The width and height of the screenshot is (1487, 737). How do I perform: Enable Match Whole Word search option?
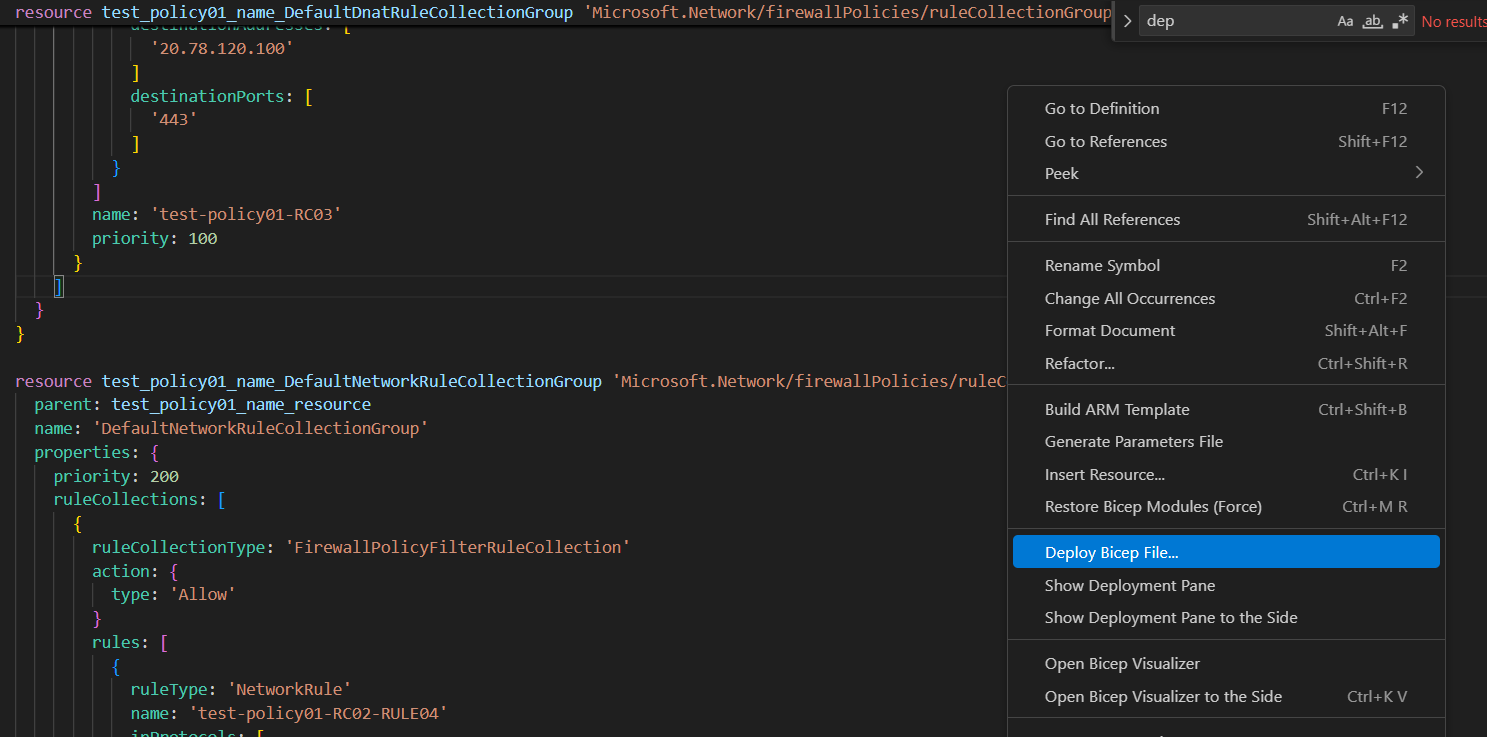pos(1370,20)
